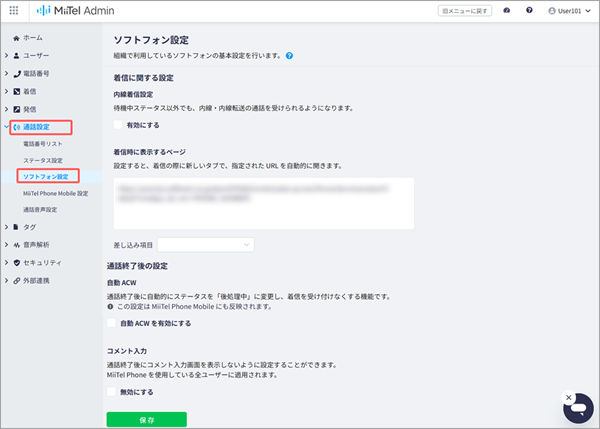The image size is (600, 429).
Task: Click the 通話終了後の設定 section heading
Action: 137,266
